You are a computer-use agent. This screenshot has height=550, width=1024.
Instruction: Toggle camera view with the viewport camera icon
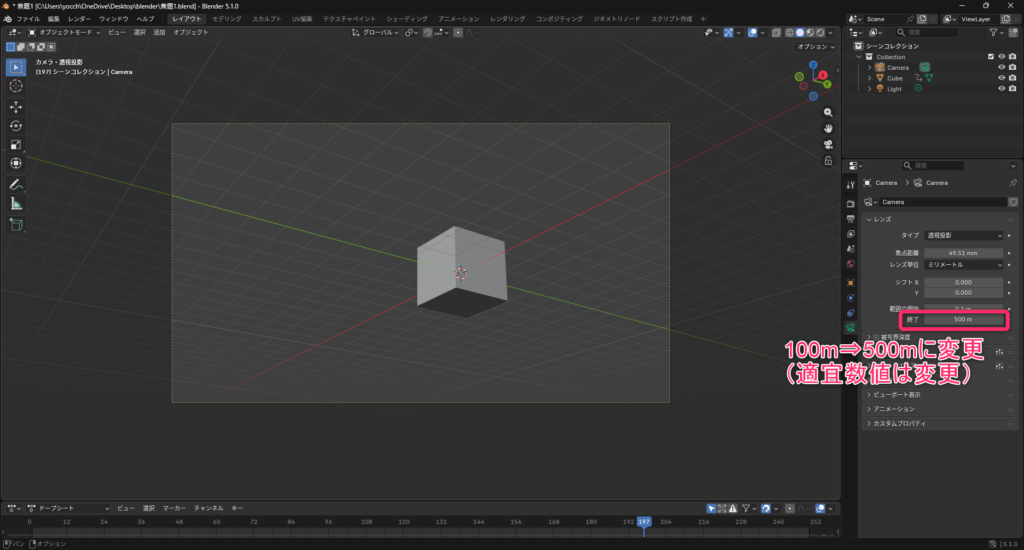pyautogui.click(x=828, y=144)
